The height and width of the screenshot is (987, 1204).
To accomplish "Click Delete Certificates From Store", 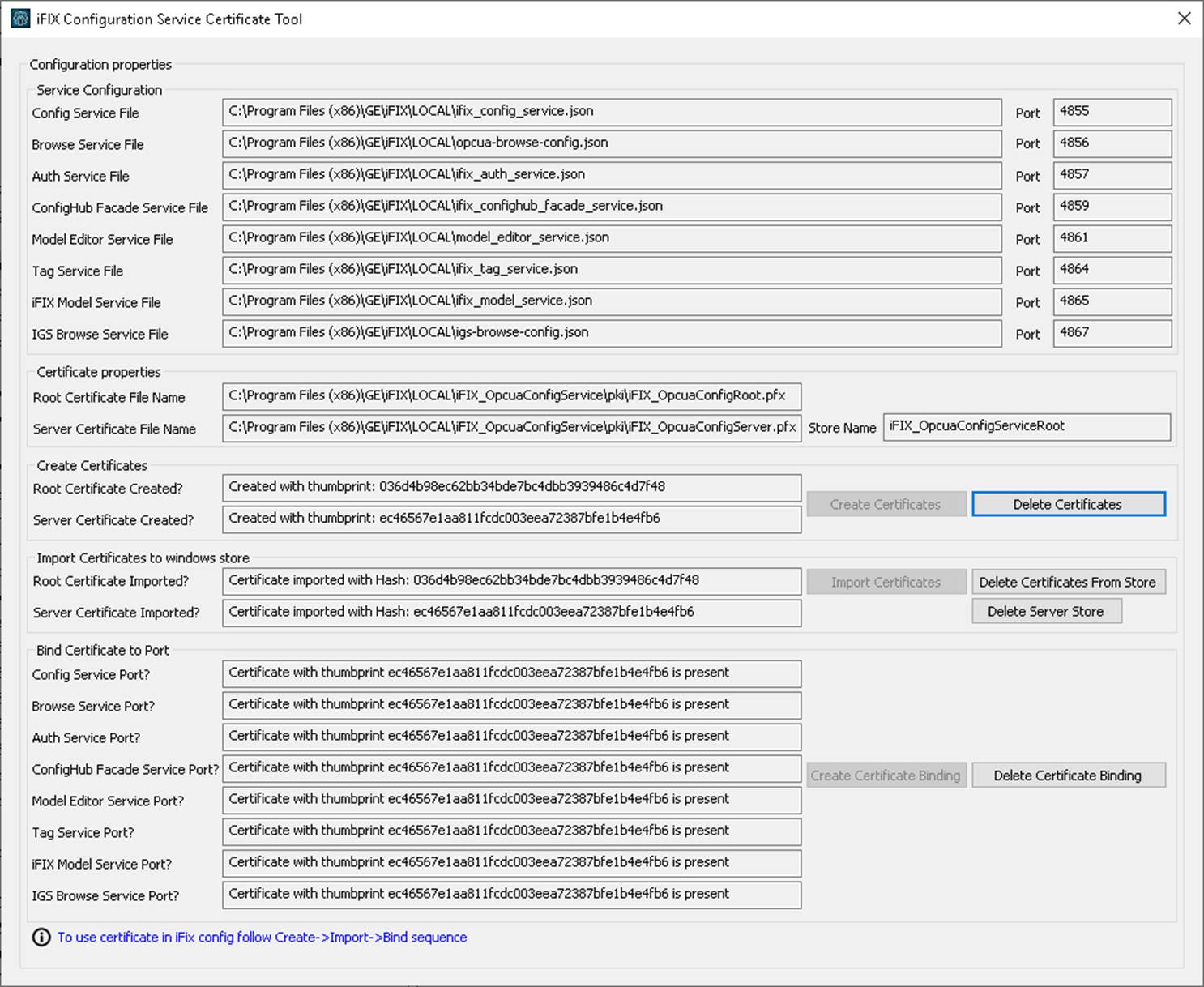I will coord(1069,582).
